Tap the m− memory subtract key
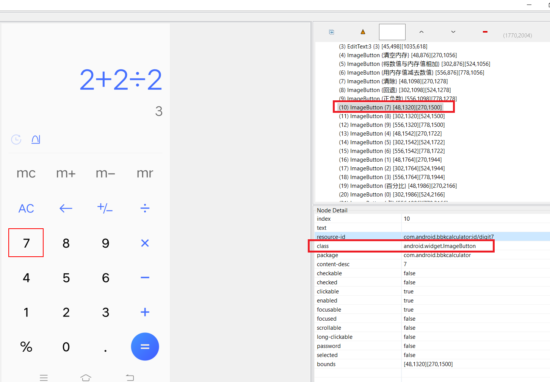 click(x=105, y=173)
